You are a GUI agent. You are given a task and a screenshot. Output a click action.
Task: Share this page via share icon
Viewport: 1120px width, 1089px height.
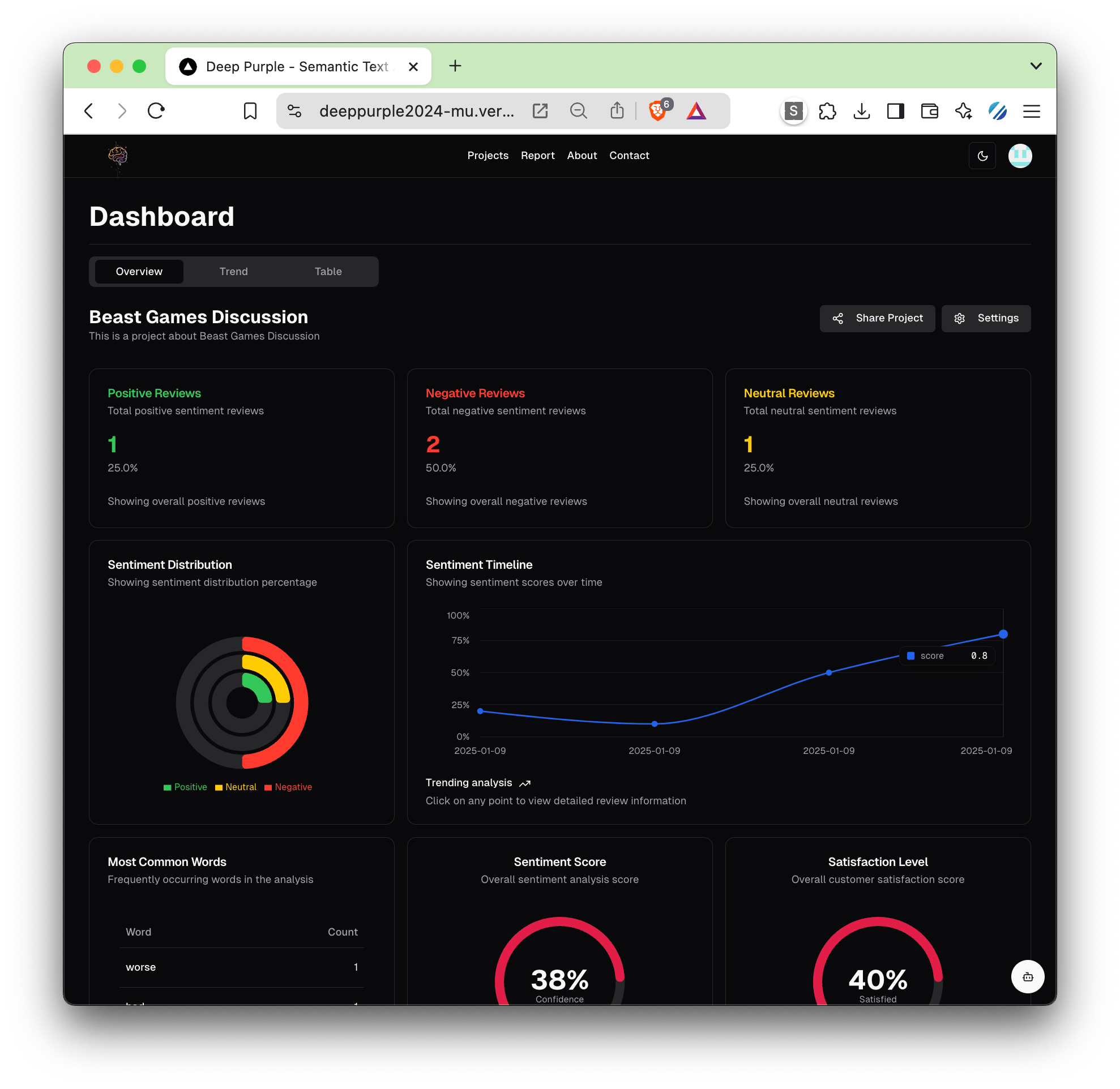(617, 111)
